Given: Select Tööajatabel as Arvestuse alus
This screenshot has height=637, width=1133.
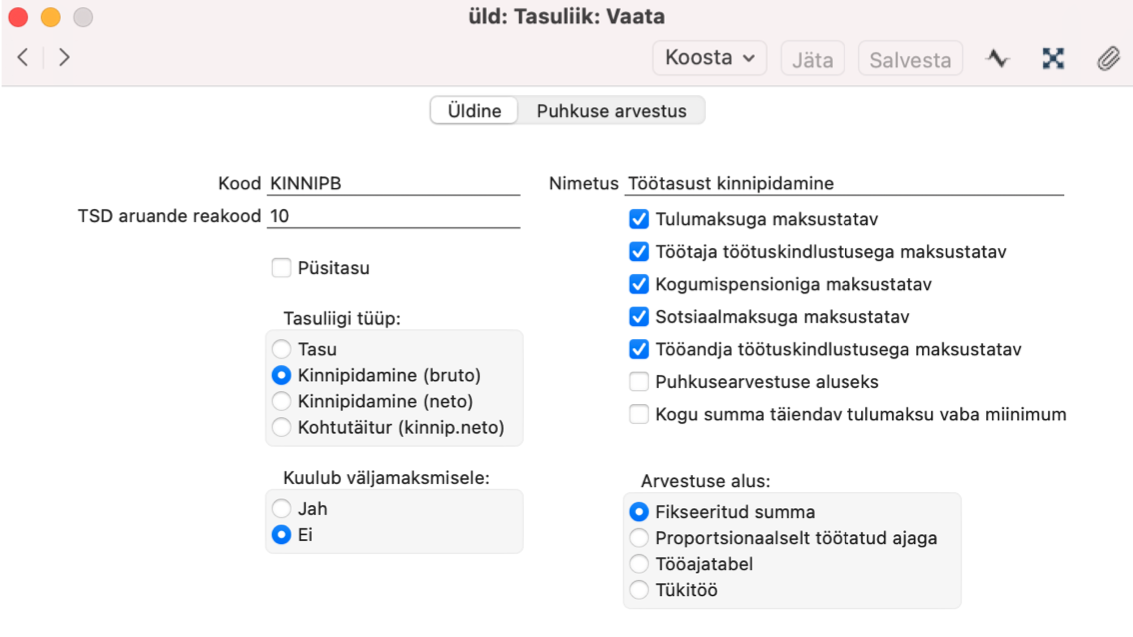Looking at the screenshot, I should pos(639,564).
